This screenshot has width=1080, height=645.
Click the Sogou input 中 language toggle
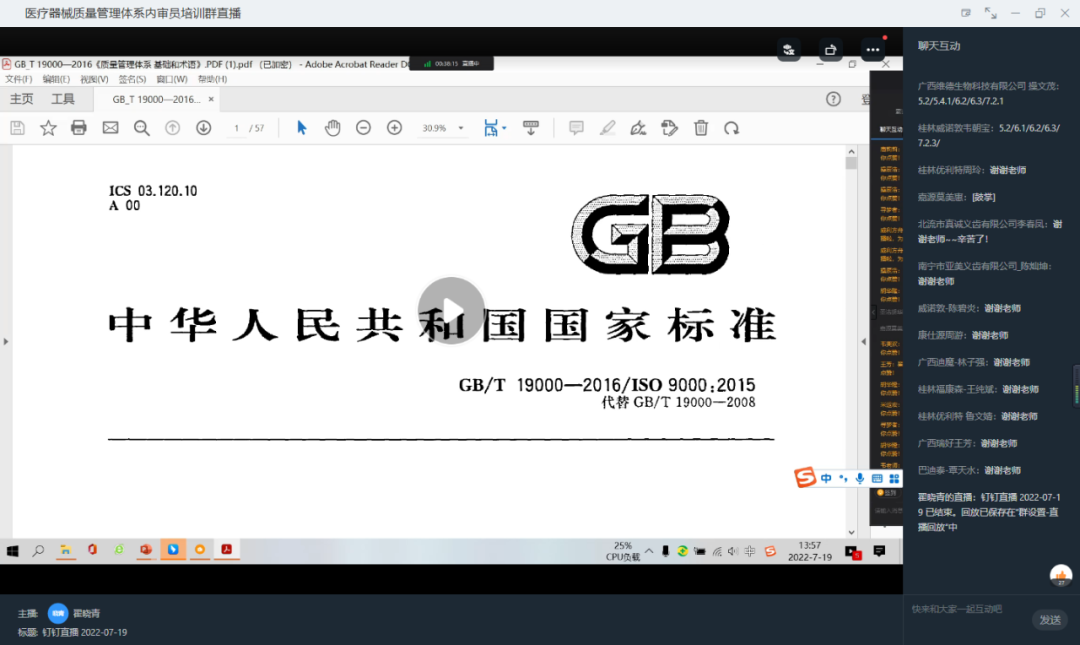tap(826, 478)
